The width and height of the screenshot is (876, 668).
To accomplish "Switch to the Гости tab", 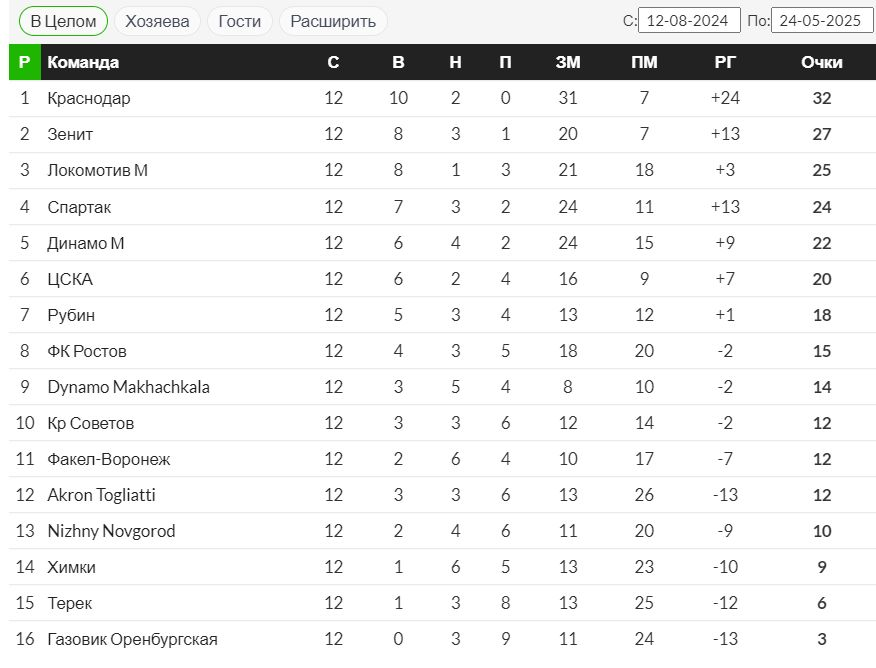I will [x=240, y=21].
